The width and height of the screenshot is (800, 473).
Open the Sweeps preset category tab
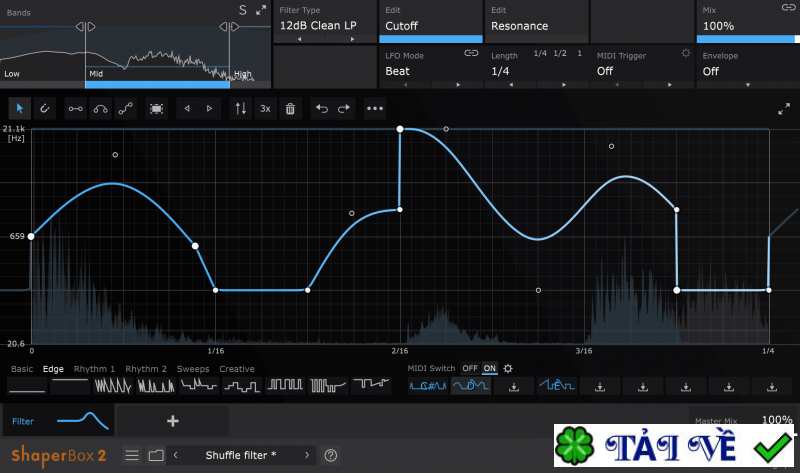point(193,369)
